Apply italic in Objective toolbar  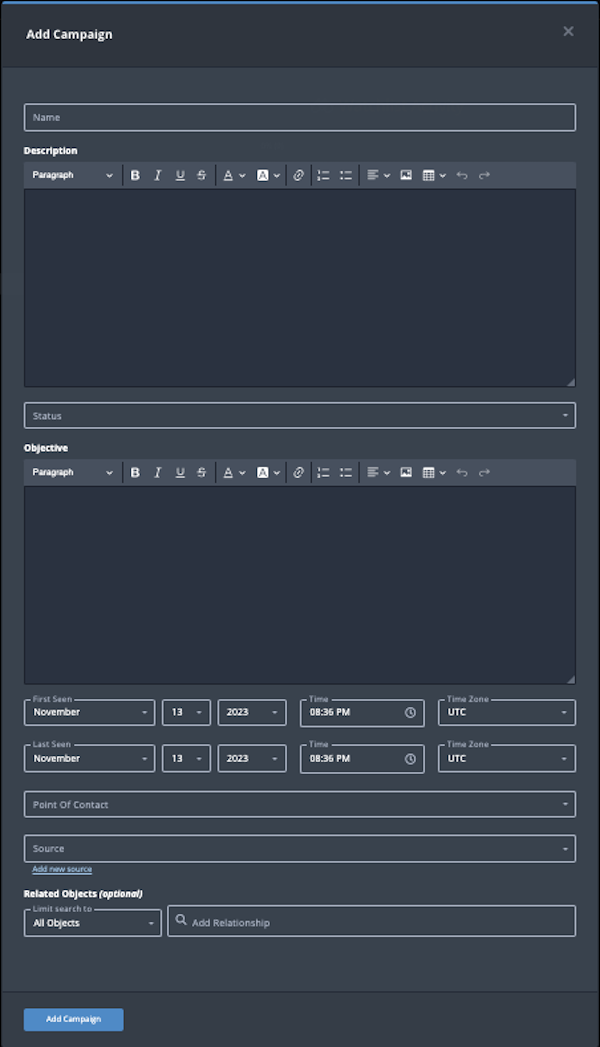[158, 472]
